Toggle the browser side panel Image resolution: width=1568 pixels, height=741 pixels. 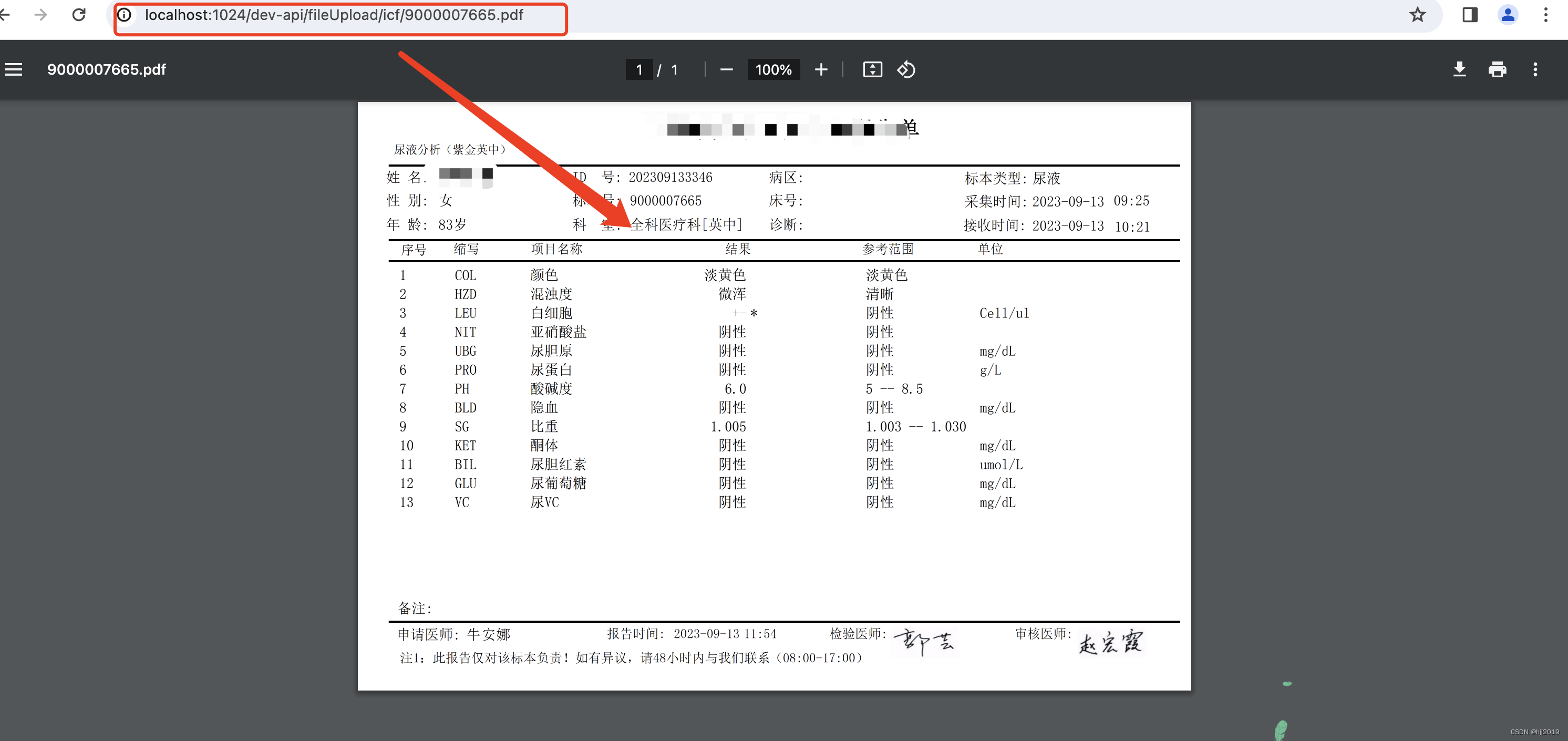pos(1470,15)
